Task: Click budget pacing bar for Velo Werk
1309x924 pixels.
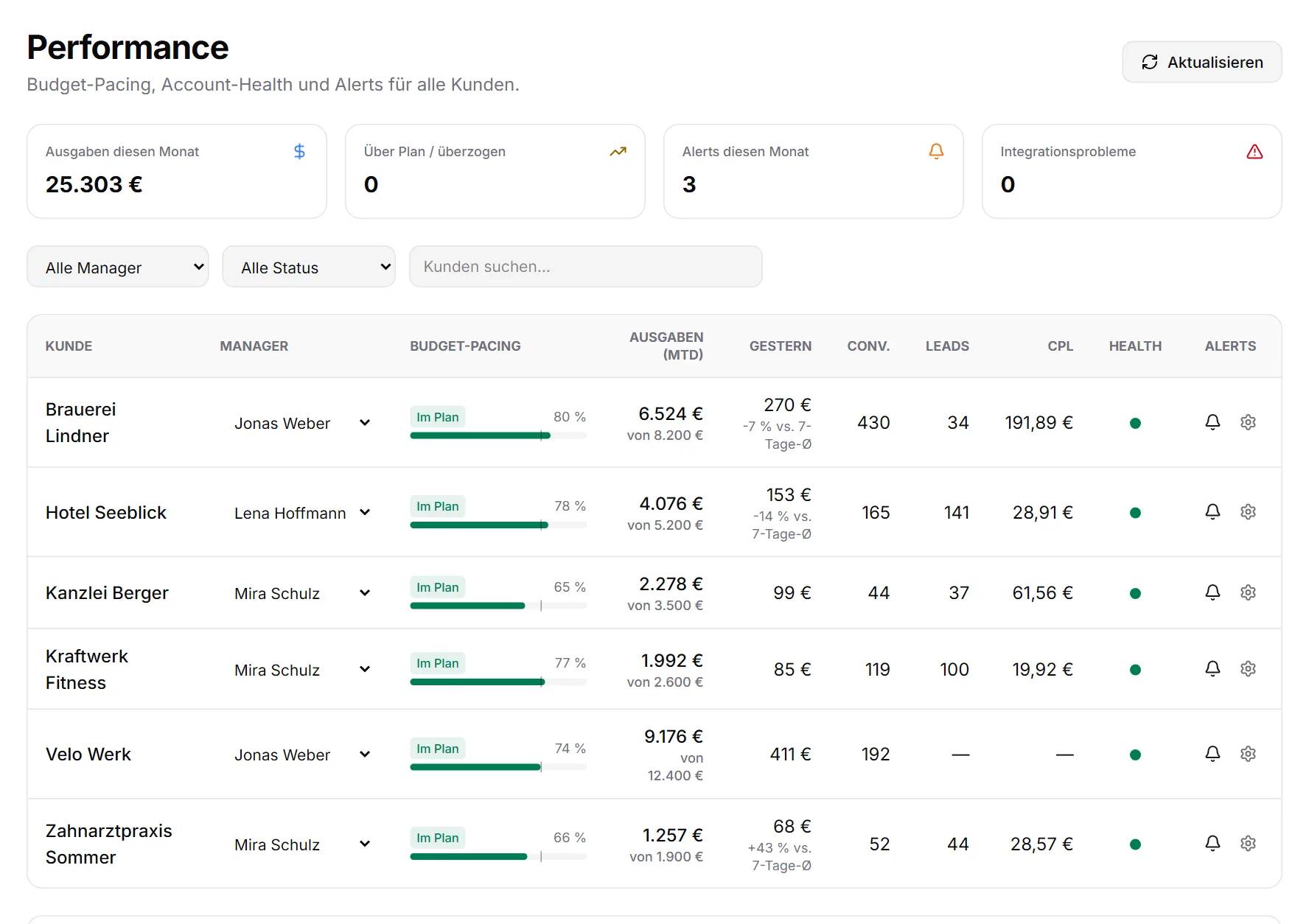Action: (498, 767)
